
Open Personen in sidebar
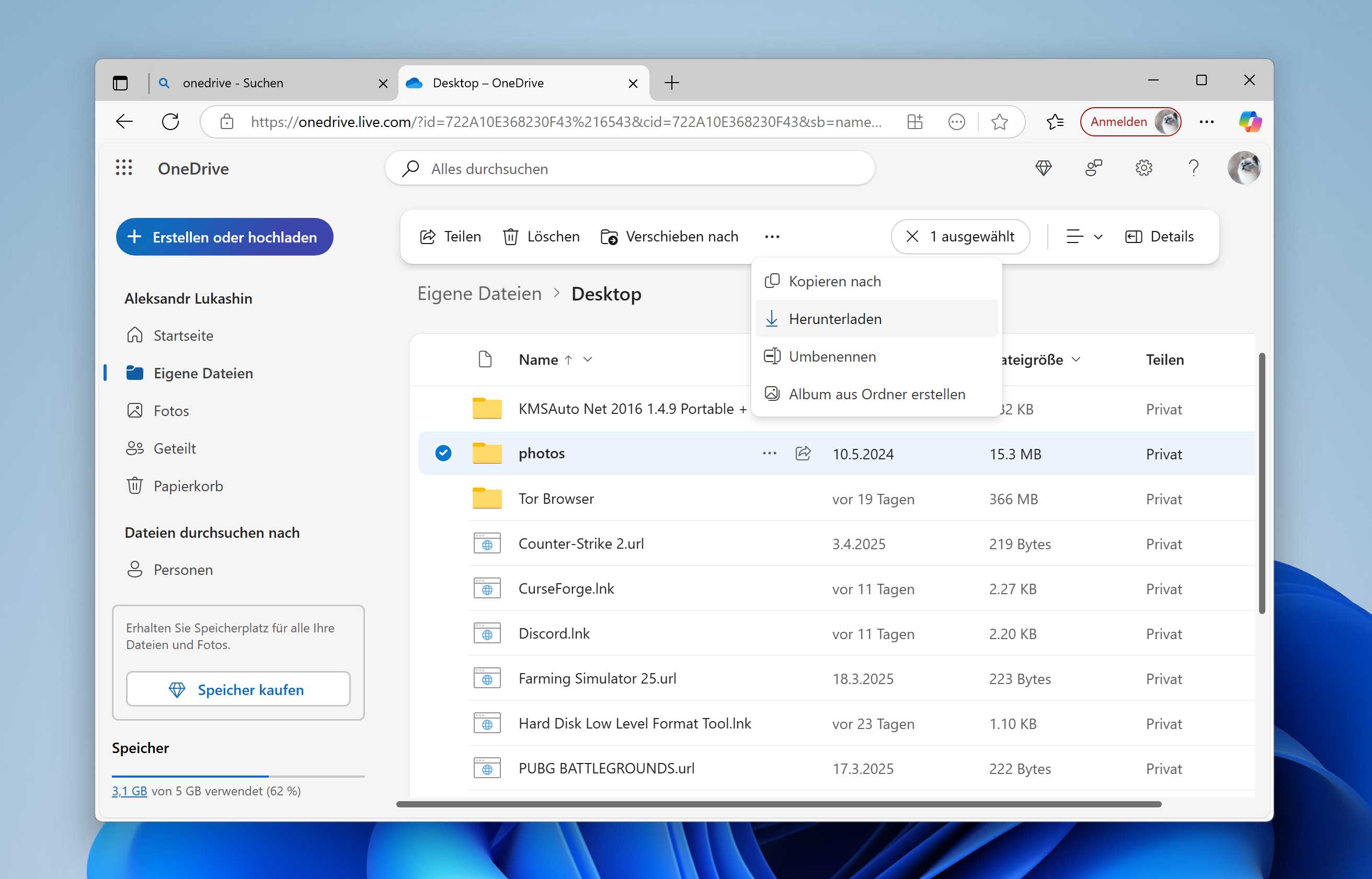pyautogui.click(x=182, y=570)
